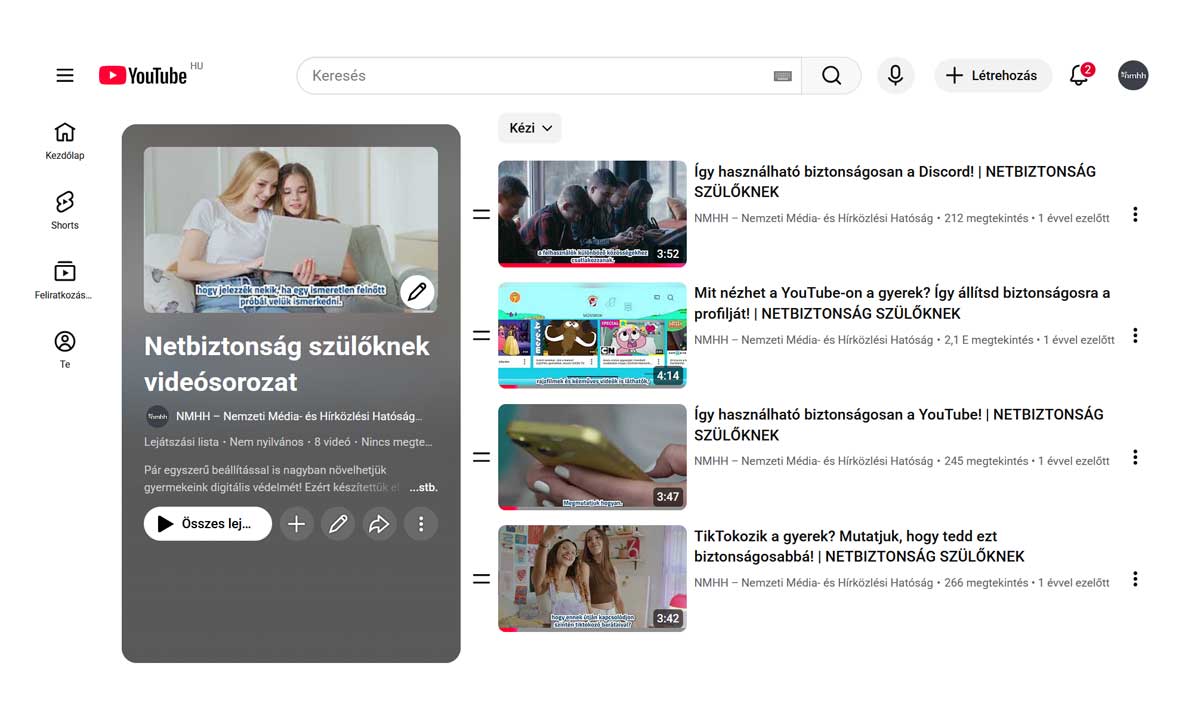Image resolution: width=1200 pixels, height=720 pixels.
Task: Share the playlist using the arrow icon
Action: point(379,524)
